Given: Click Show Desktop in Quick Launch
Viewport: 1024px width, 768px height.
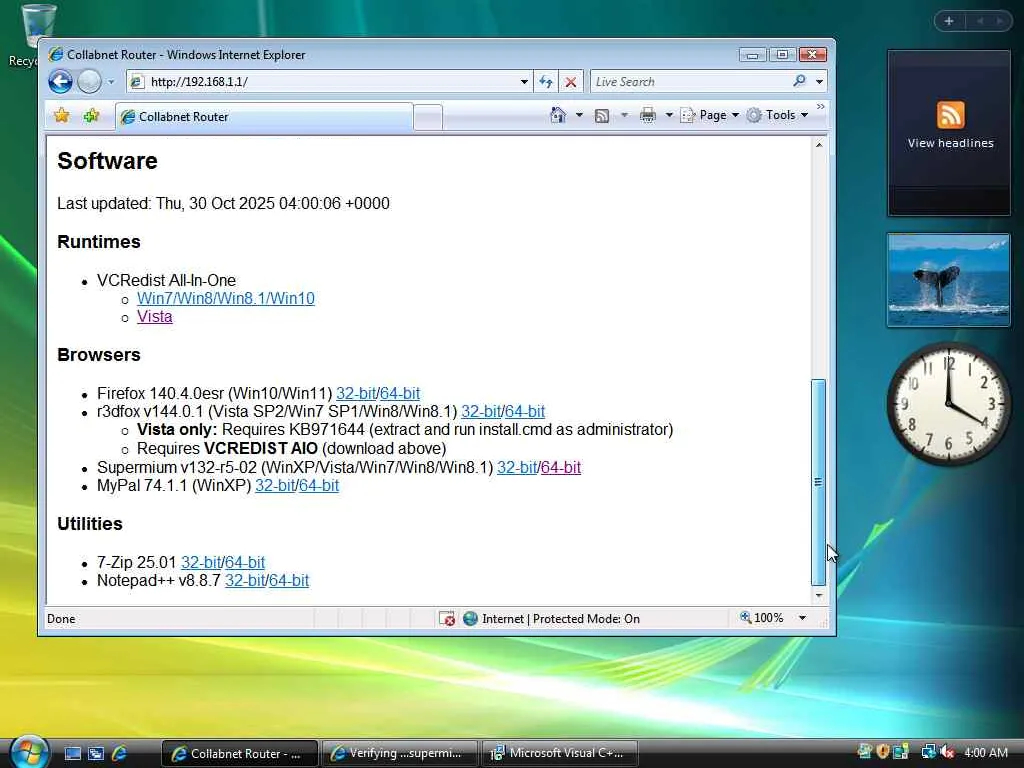Looking at the screenshot, I should 72,754.
